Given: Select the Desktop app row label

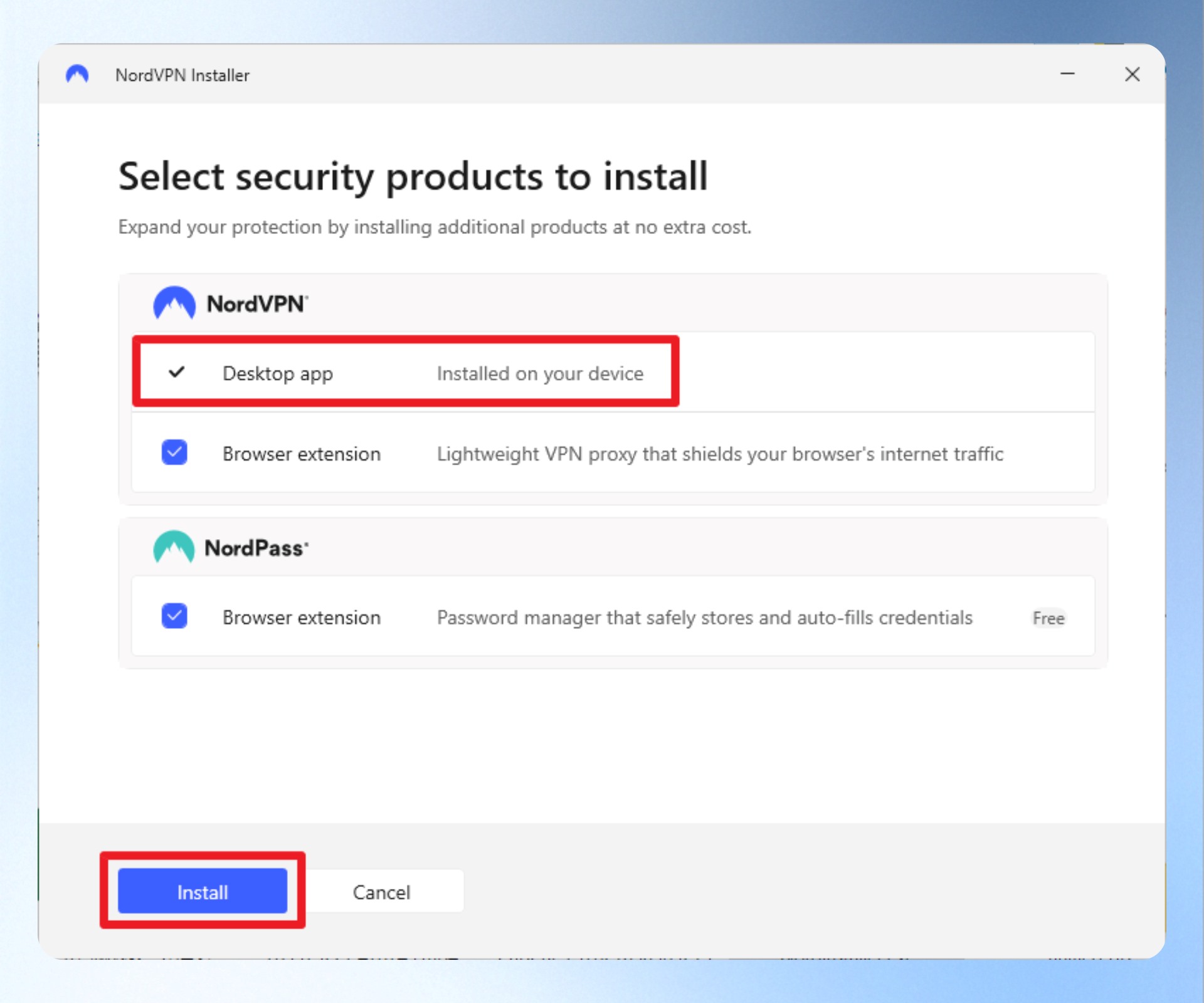Looking at the screenshot, I should coord(278,374).
